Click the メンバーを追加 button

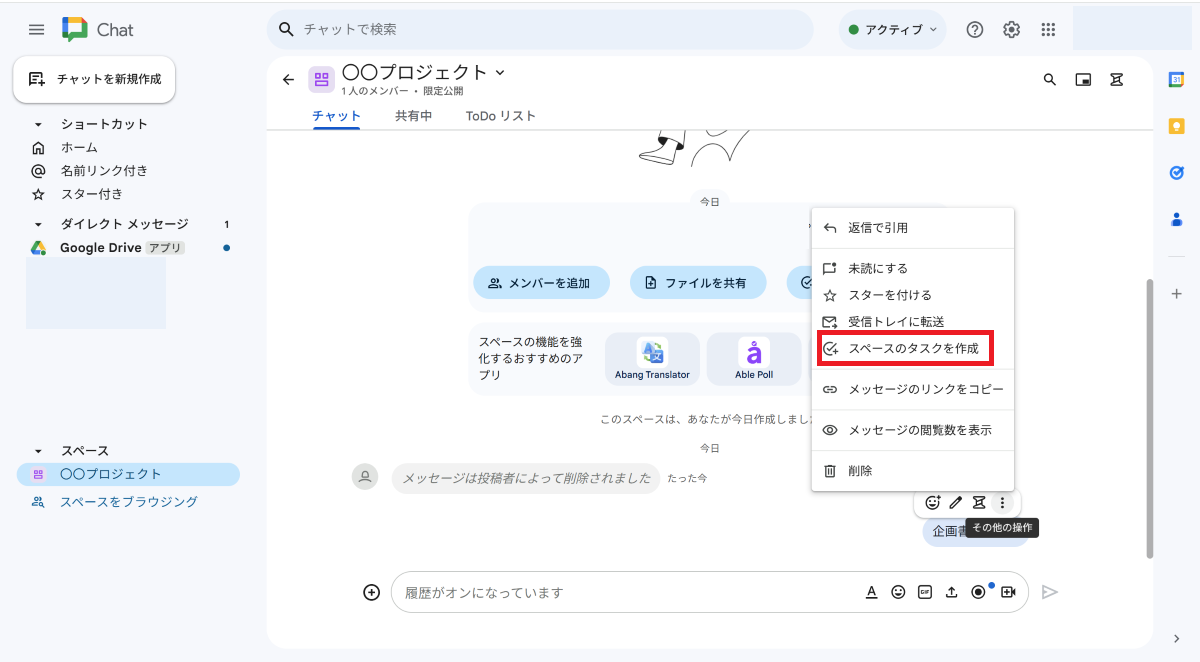point(539,283)
